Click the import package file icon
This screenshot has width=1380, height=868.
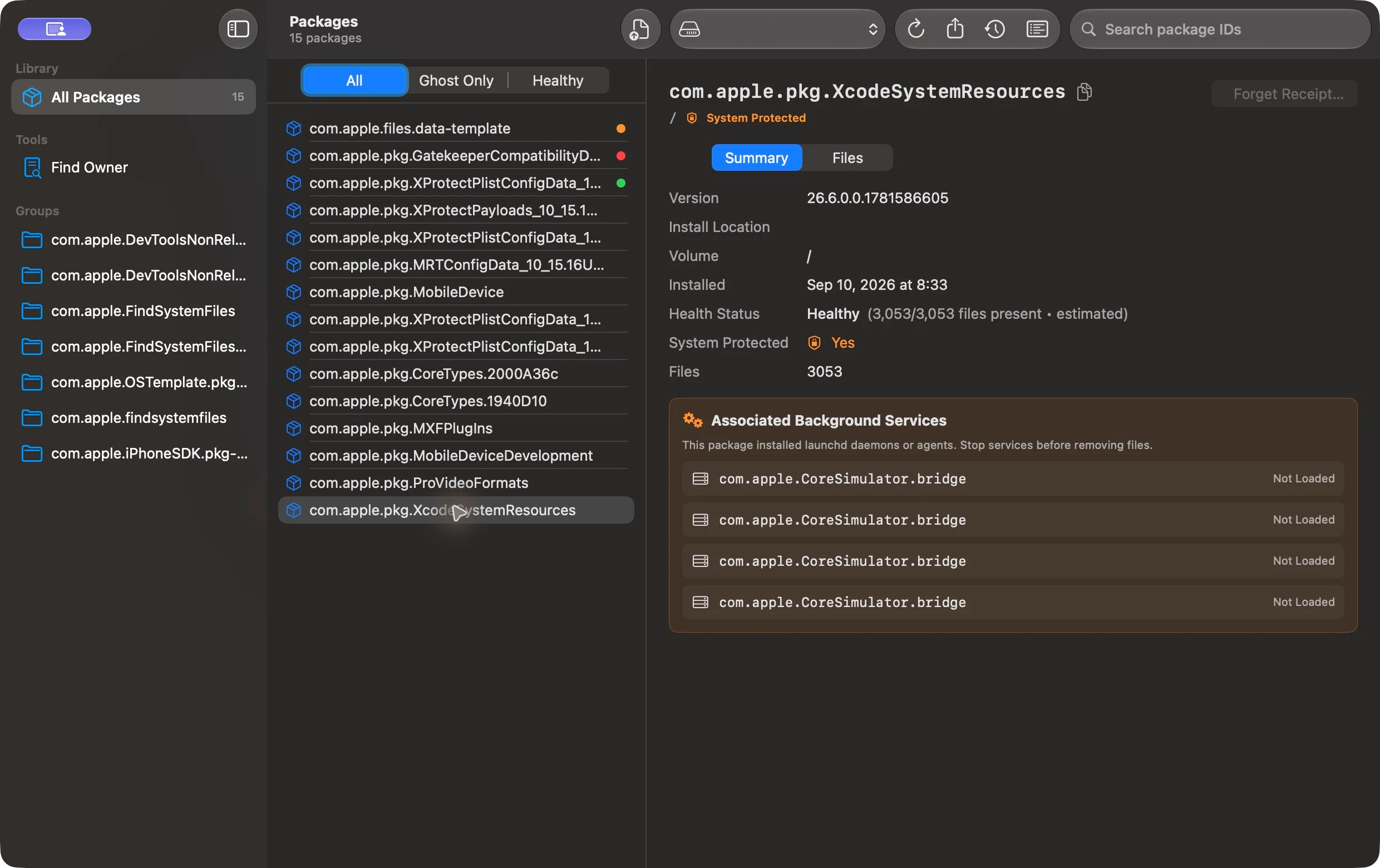click(639, 28)
